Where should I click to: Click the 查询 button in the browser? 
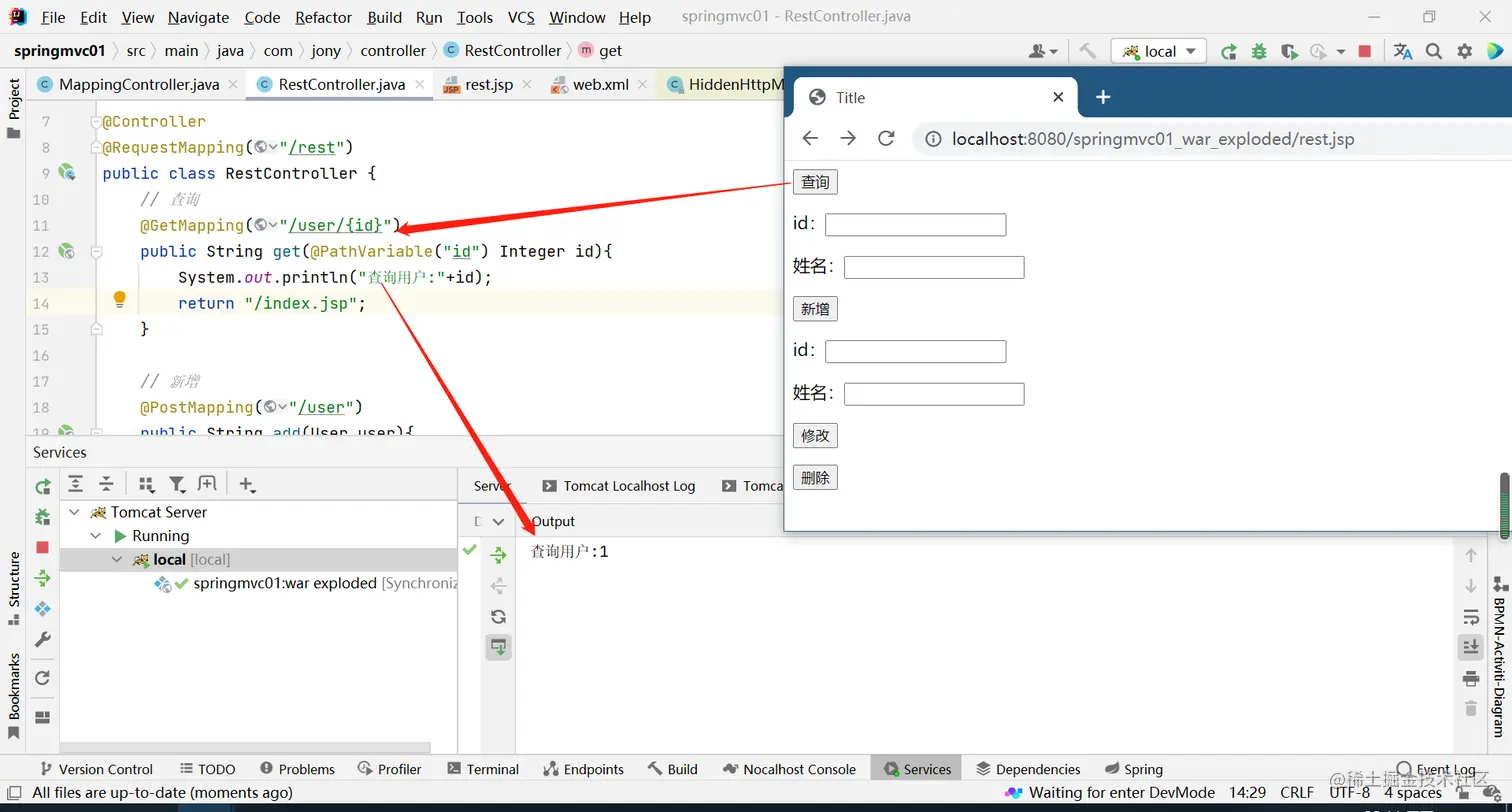[x=815, y=182]
